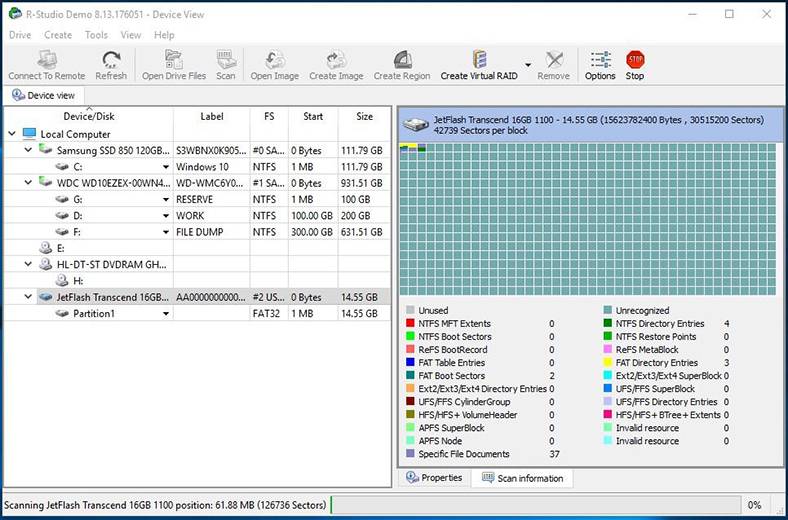Open the Create menu
Screen dimensions: 788x520
[58, 35]
